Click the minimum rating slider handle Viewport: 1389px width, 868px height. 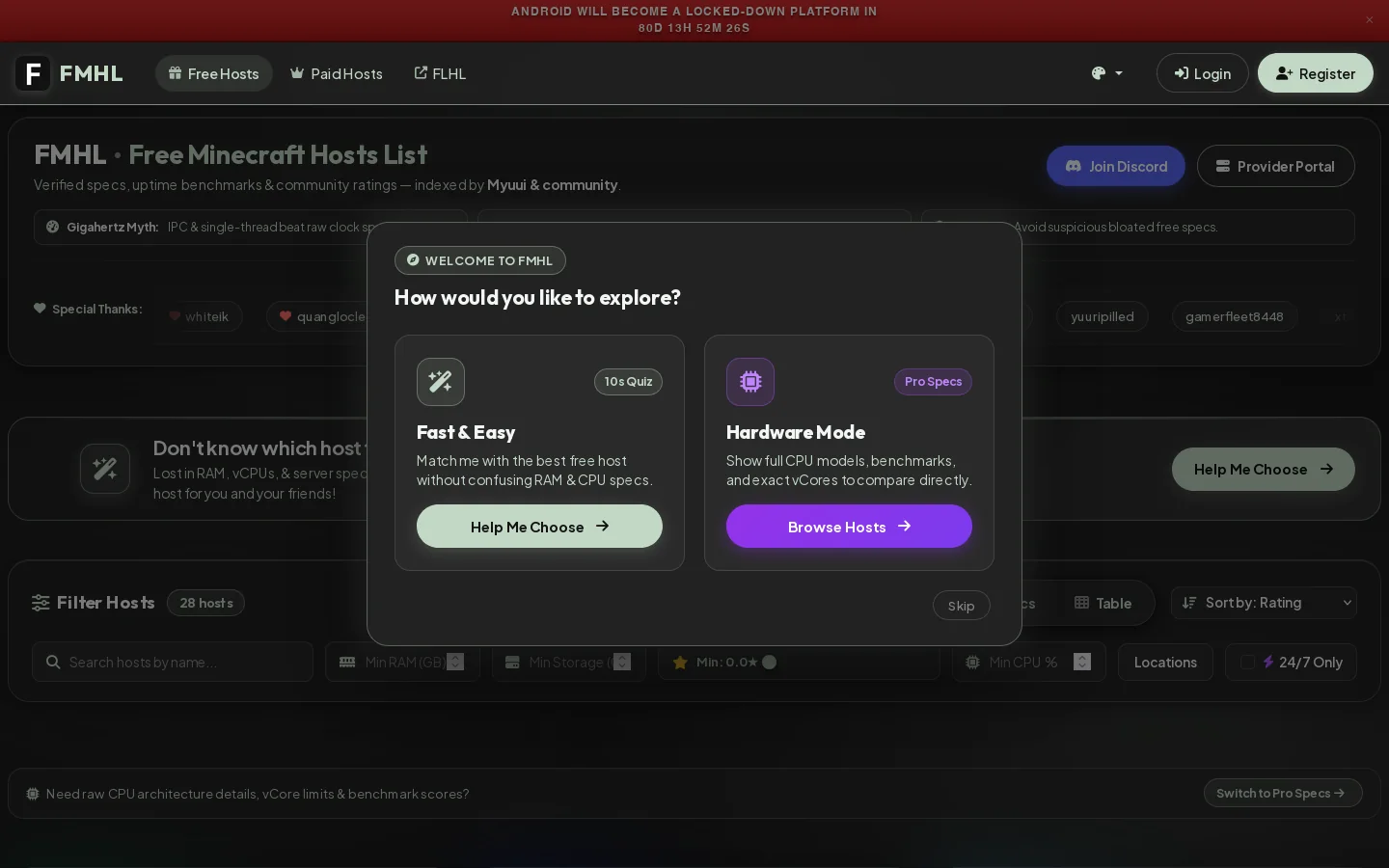click(x=770, y=663)
